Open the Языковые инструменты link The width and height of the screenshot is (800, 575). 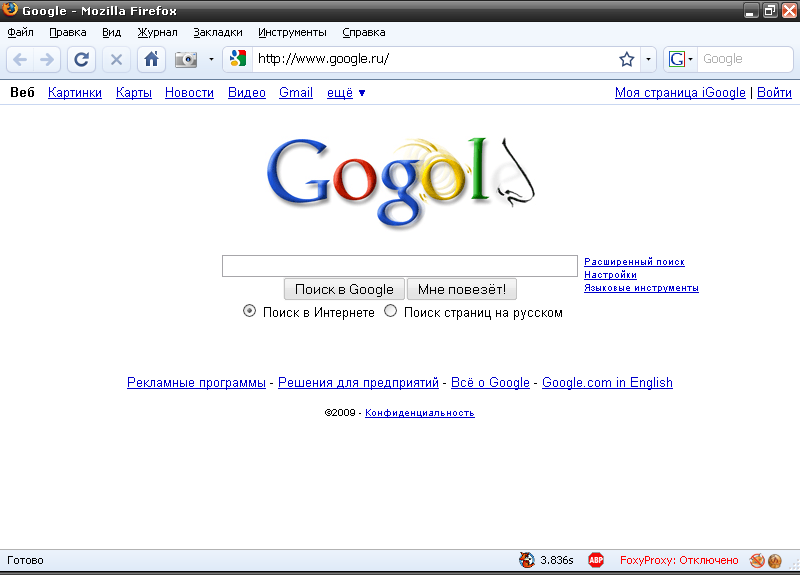point(641,288)
